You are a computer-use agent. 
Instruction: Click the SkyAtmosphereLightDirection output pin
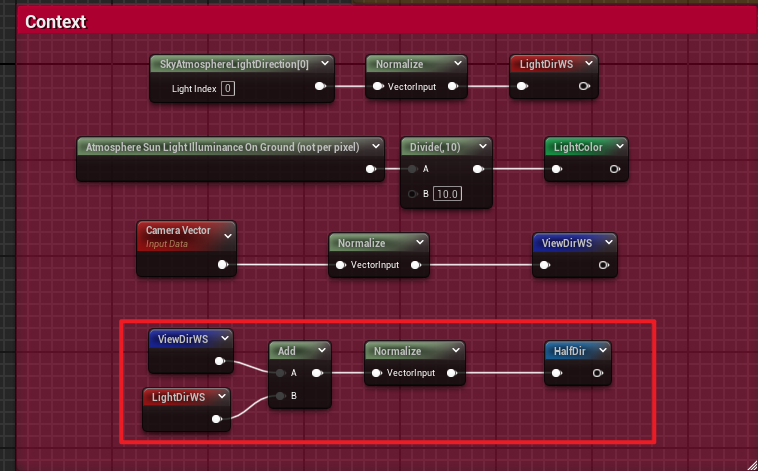point(321,87)
